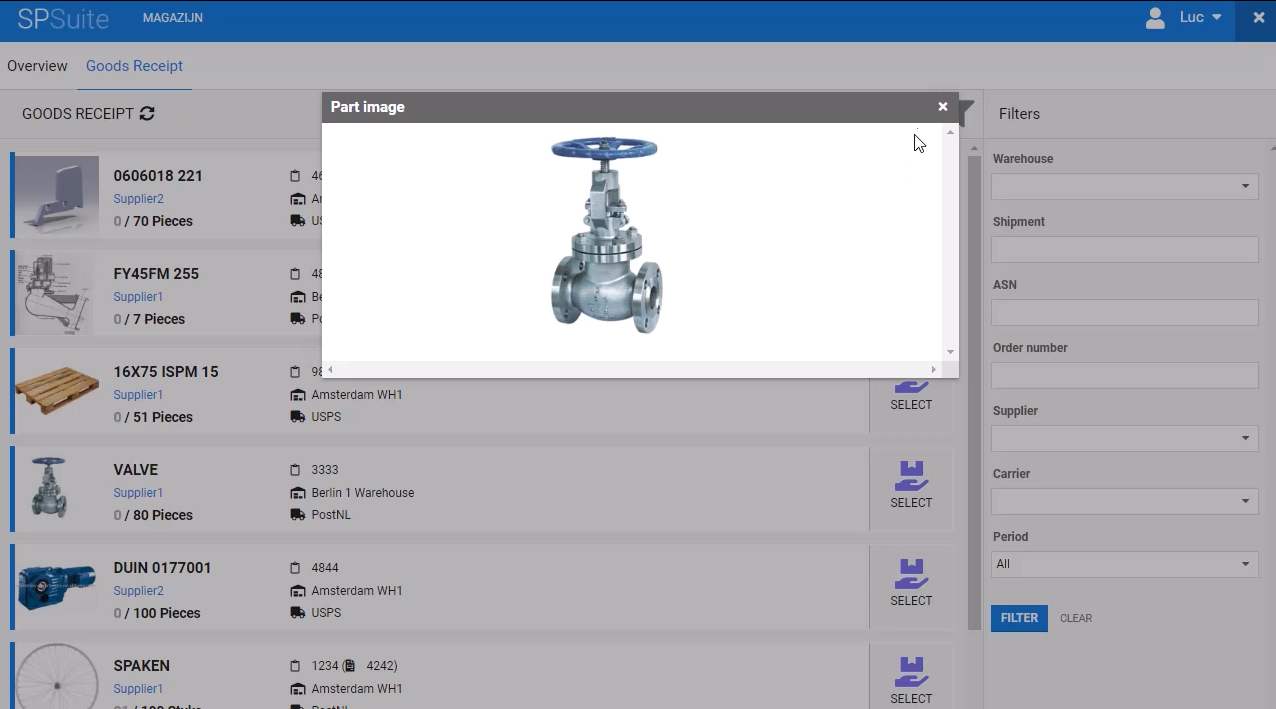Click the Shipment filter field

pos(1124,249)
